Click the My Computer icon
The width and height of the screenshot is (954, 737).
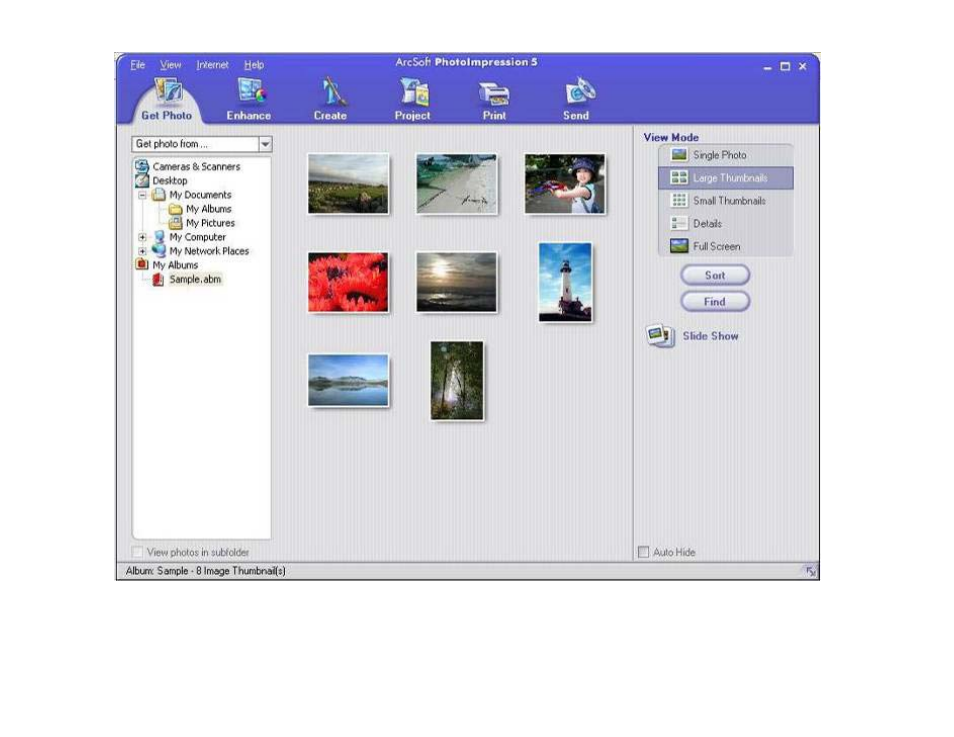pos(159,236)
